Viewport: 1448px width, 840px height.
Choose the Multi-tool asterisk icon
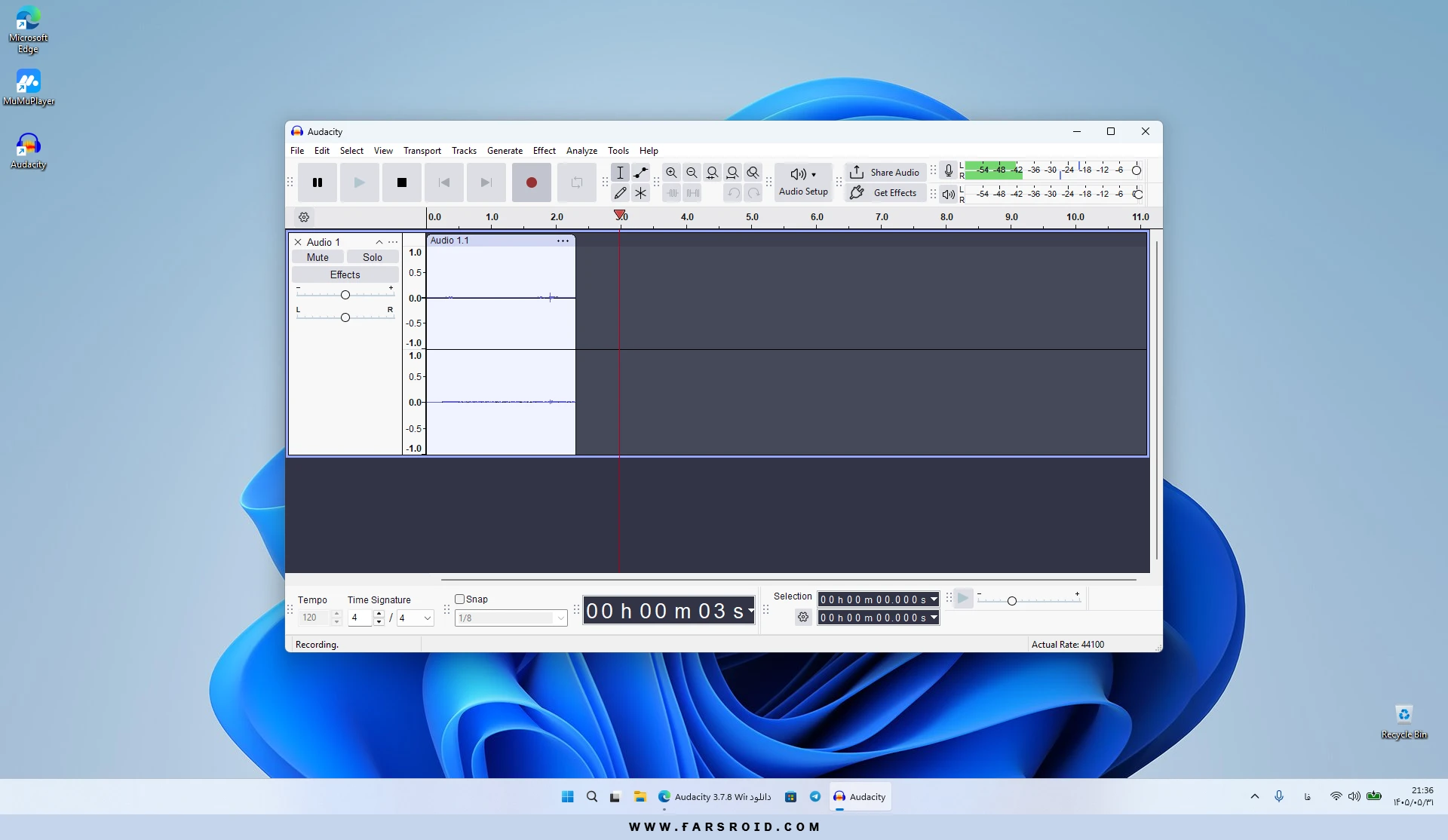(640, 193)
